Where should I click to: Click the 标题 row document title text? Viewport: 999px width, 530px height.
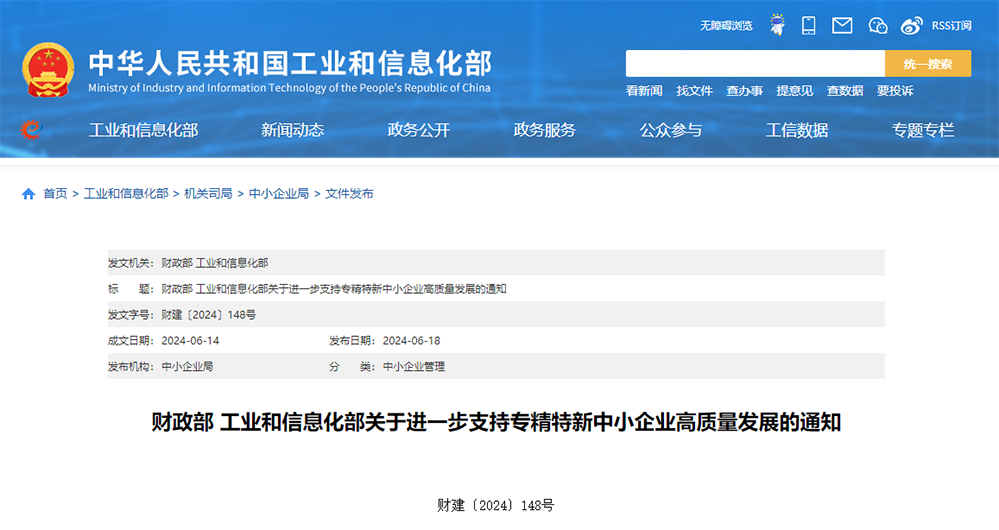[334, 289]
